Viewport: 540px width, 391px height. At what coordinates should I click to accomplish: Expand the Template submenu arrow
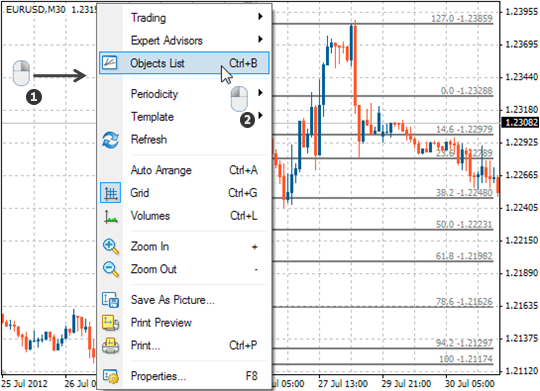point(260,115)
